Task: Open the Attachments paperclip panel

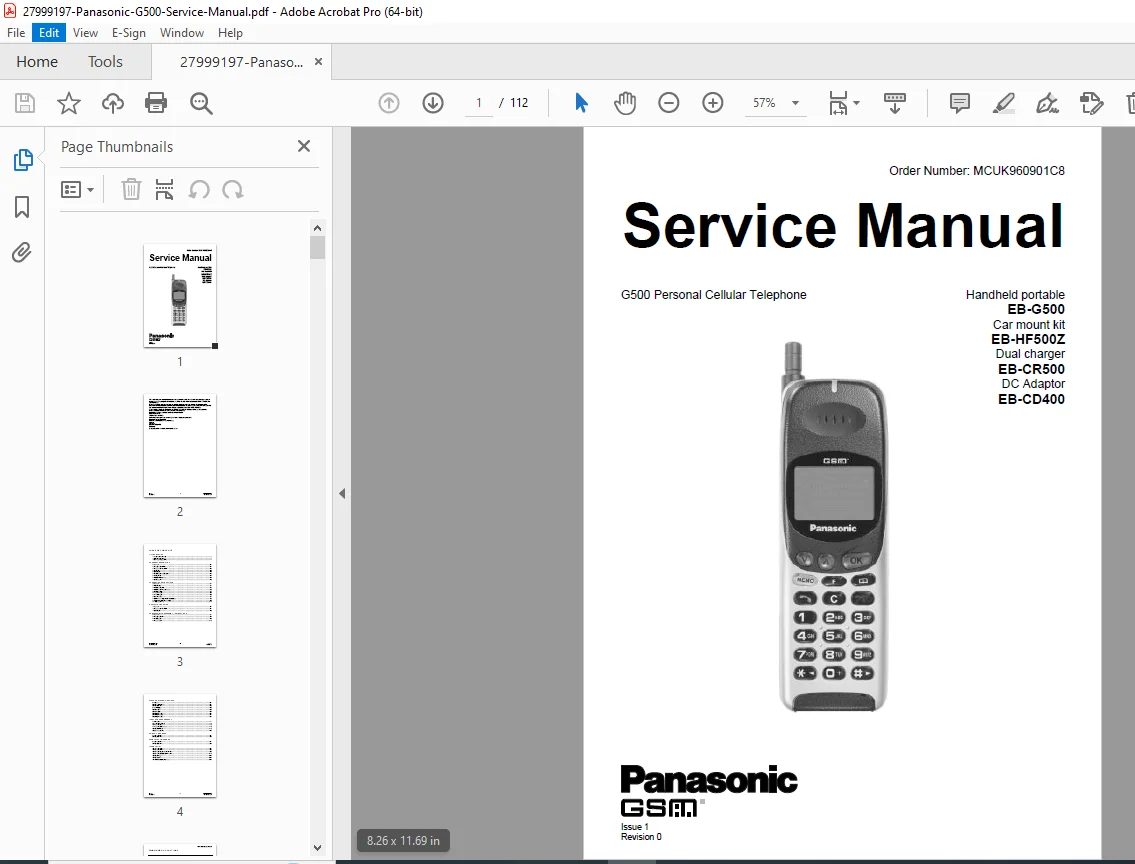Action: pos(22,253)
